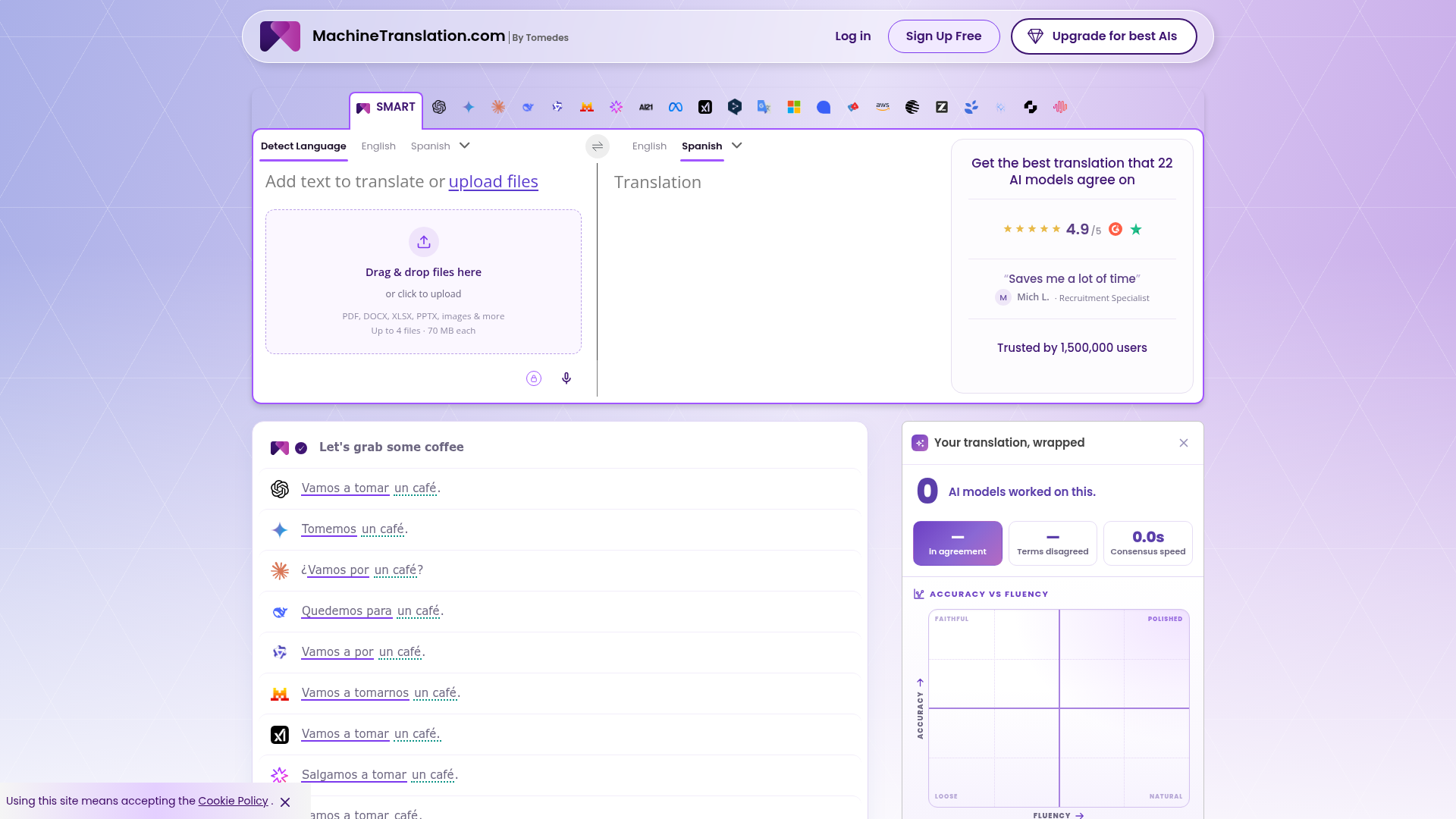Select the pink waveform engine icon
This screenshot has width=1456, height=819.
(1060, 107)
